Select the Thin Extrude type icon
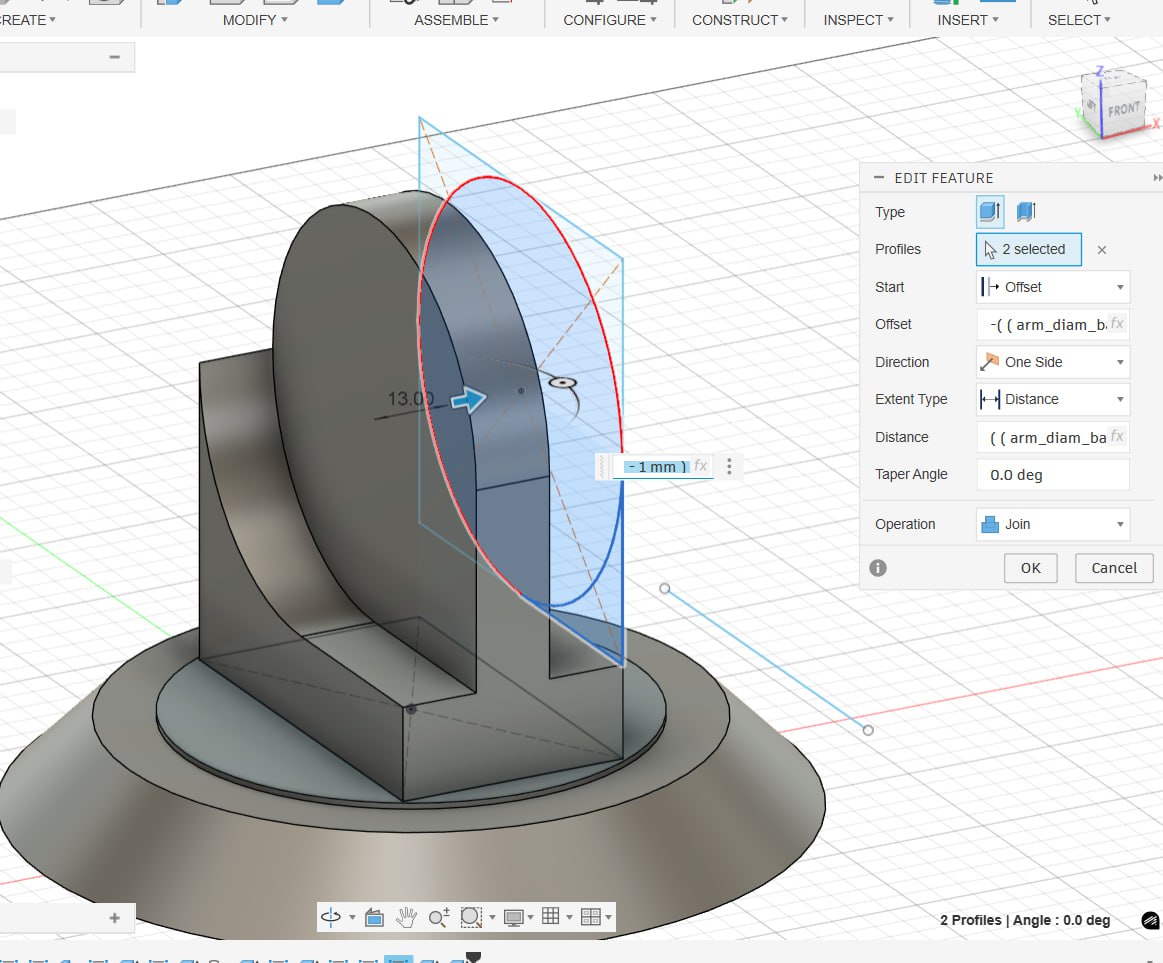Screen dimensions: 1163x963 [x=1025, y=212]
